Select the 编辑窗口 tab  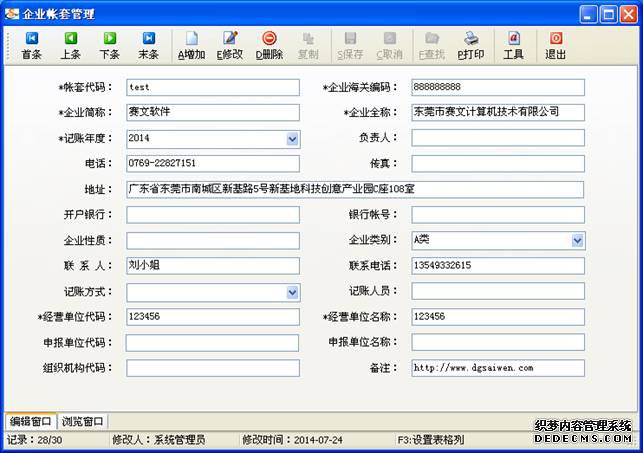click(x=31, y=421)
